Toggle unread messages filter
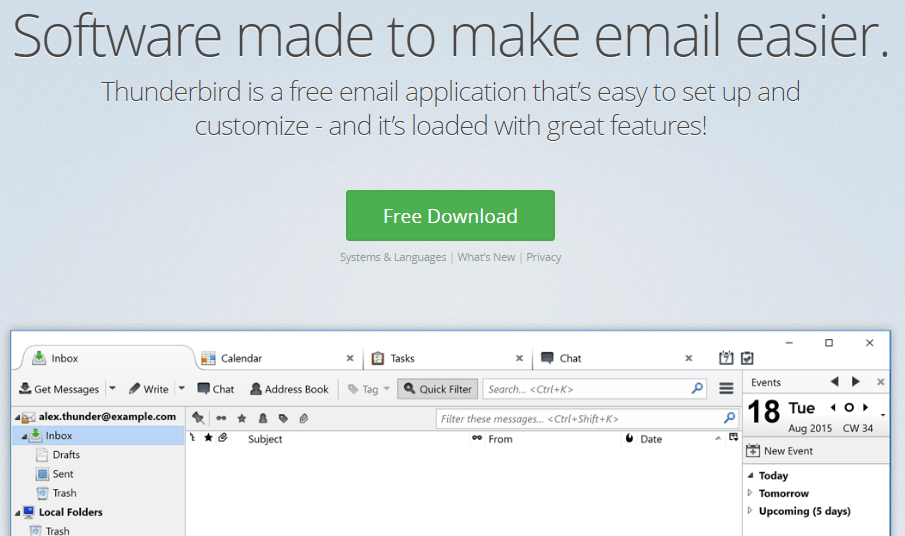The height and width of the screenshot is (536, 905). tap(221, 418)
